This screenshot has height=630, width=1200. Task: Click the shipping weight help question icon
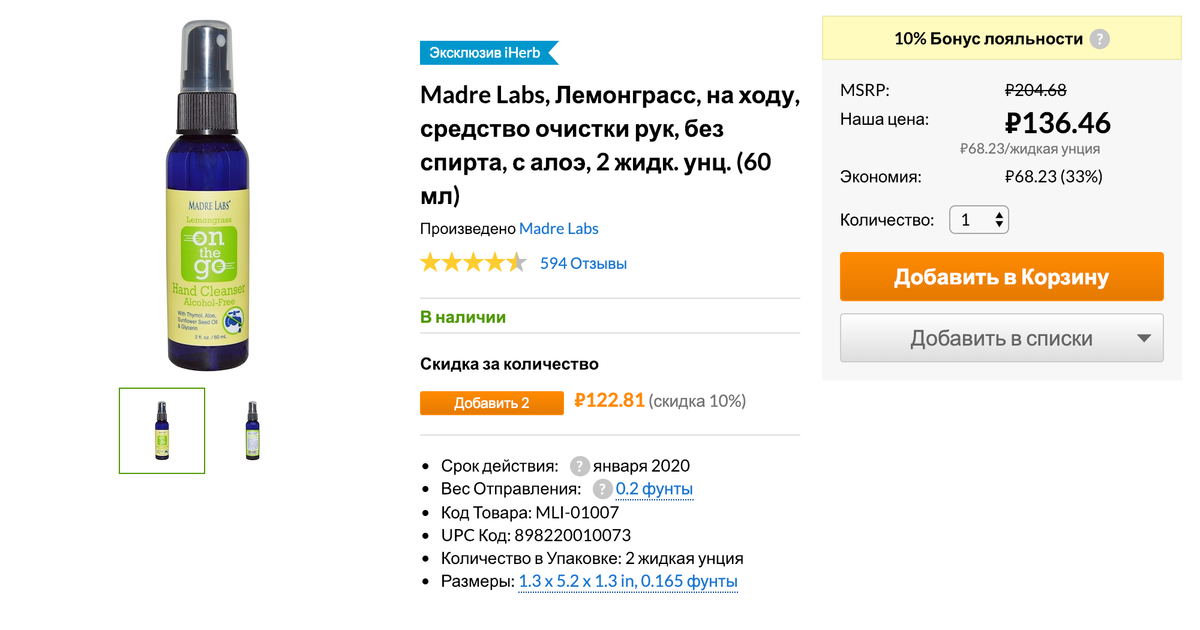(x=602, y=489)
